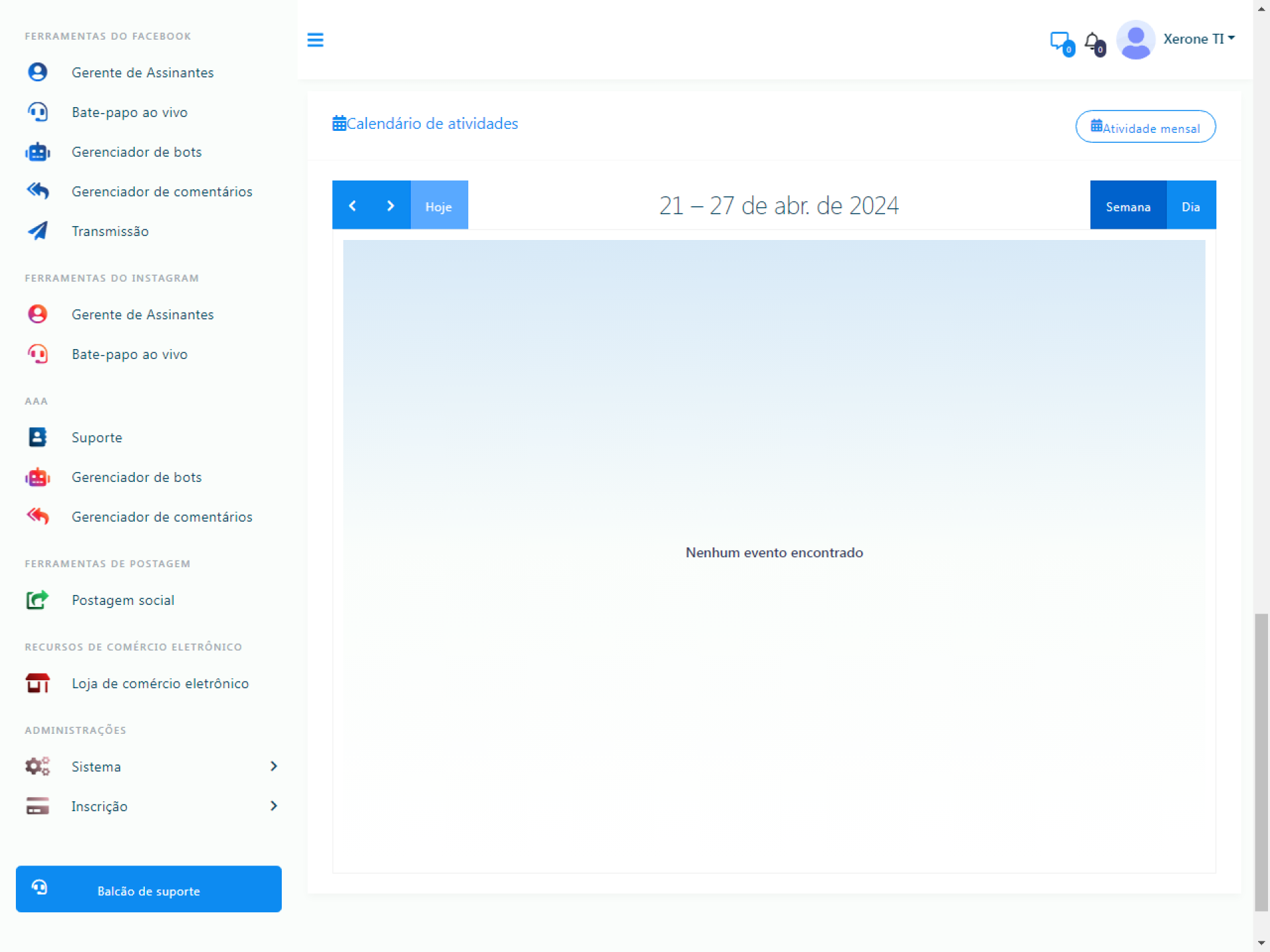The width and height of the screenshot is (1270, 952).
Task: Click the Instagram Bate-papo ao vivo headset icon
Action: coord(38,354)
